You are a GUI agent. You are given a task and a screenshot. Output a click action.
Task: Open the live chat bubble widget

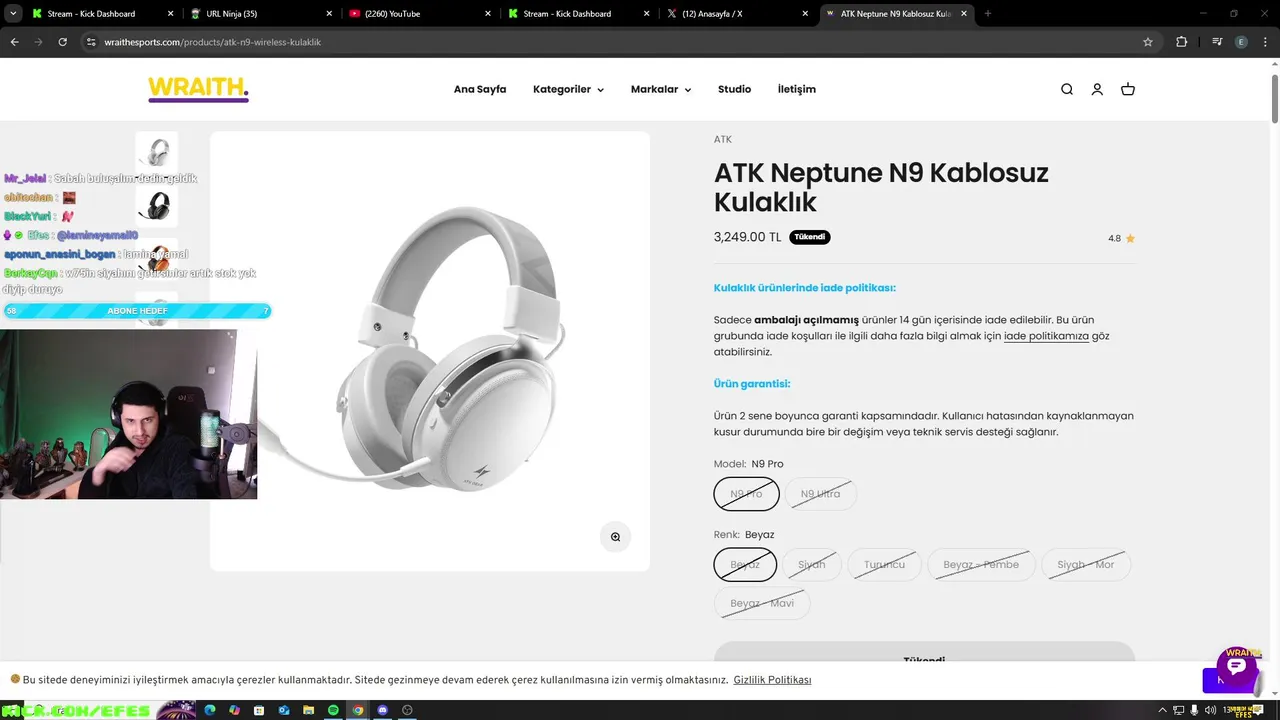pyautogui.click(x=1237, y=667)
